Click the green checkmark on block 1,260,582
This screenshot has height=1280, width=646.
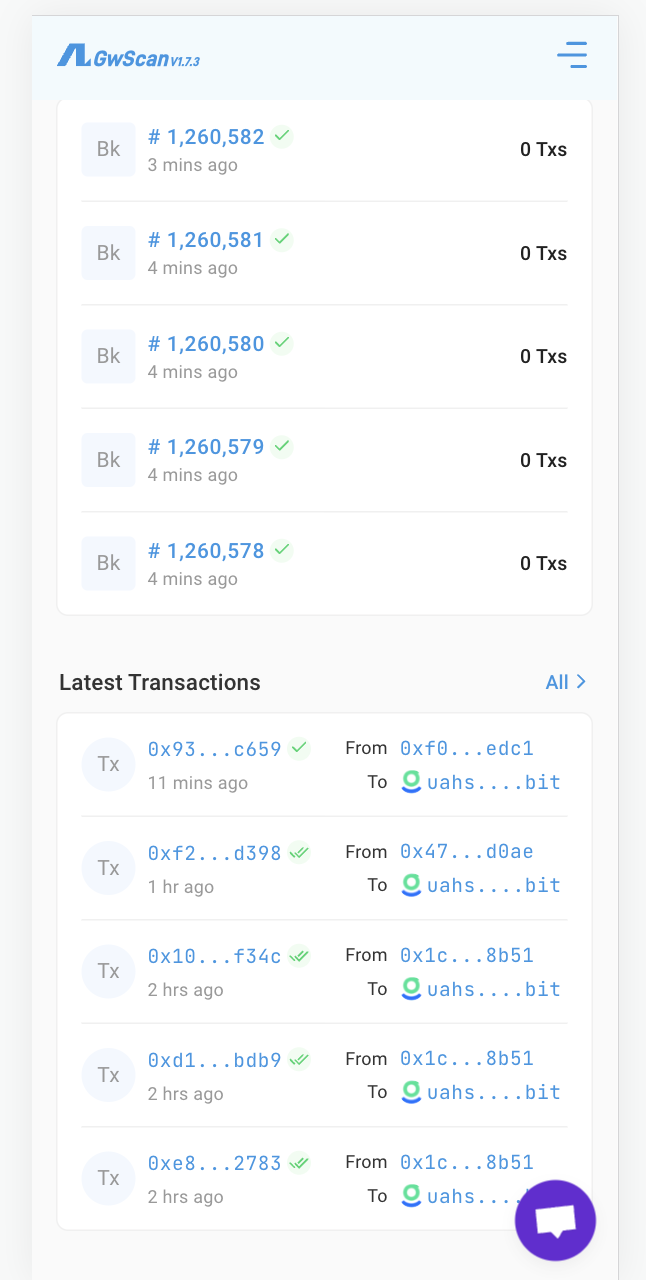pyautogui.click(x=281, y=136)
